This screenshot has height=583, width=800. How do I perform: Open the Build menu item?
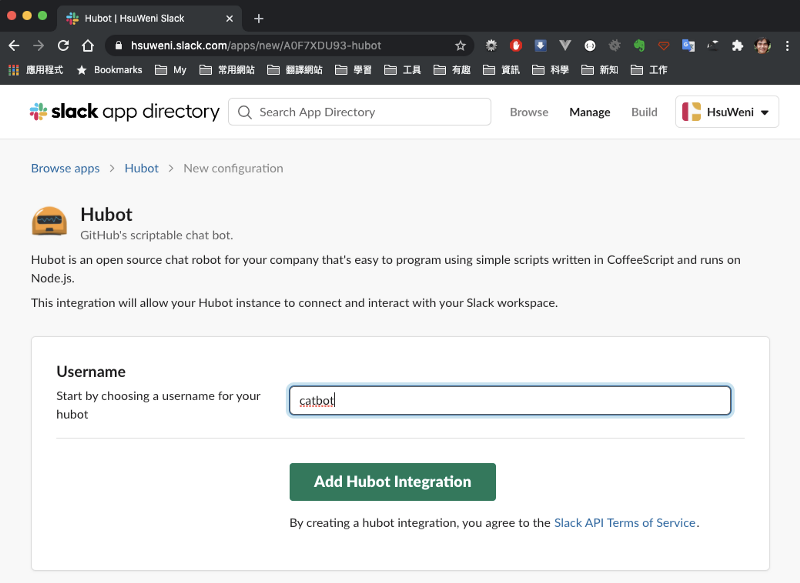click(x=644, y=112)
